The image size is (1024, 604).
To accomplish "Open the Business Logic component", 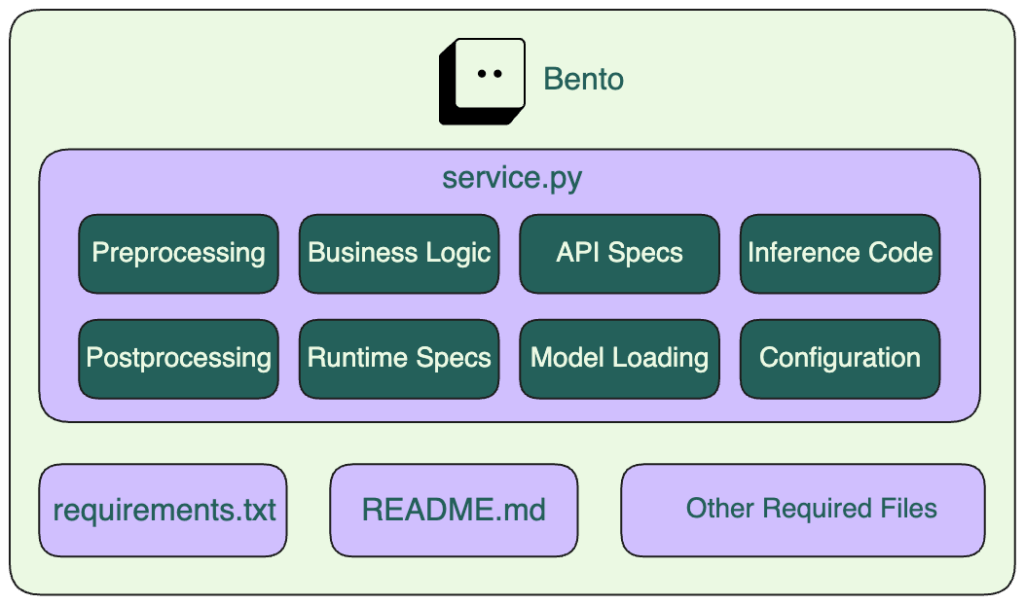I will click(x=399, y=253).
